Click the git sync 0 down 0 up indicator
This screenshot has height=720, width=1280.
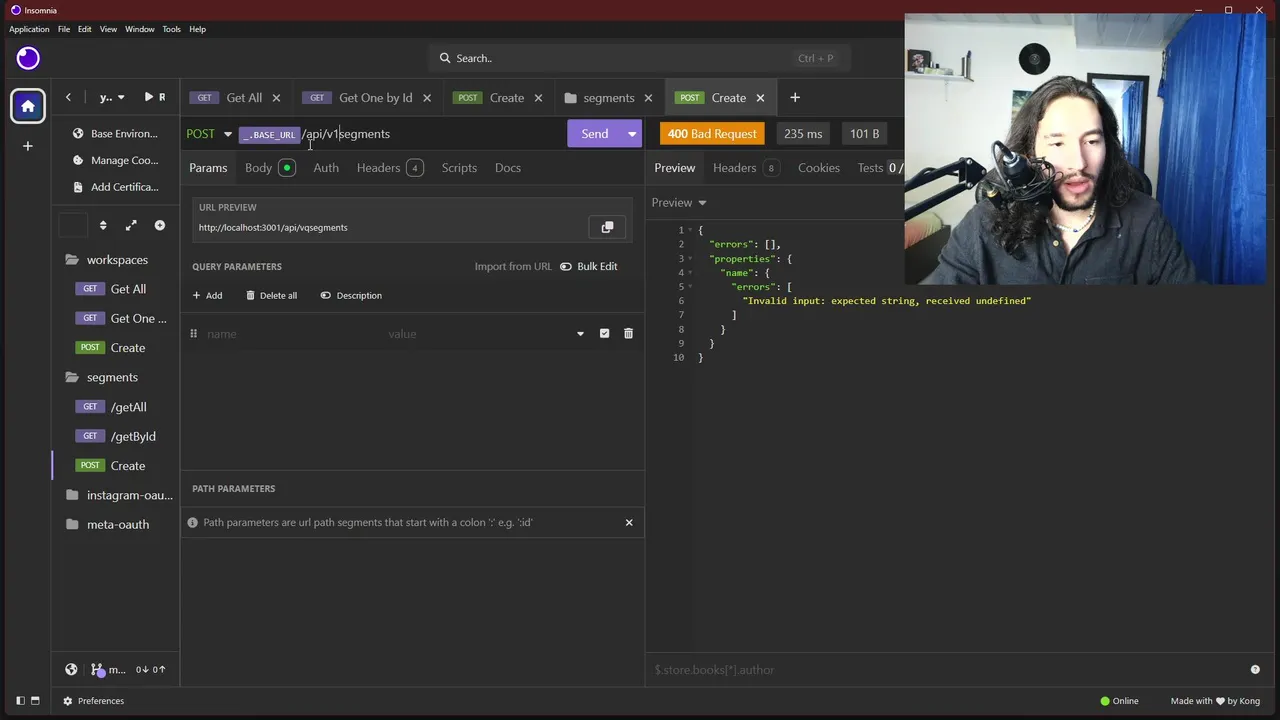pos(150,670)
